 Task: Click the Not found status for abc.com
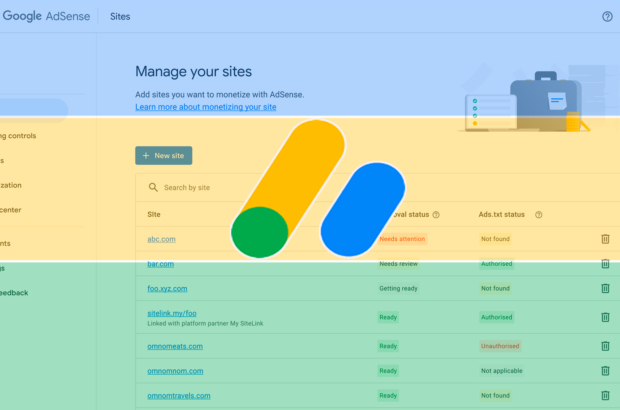(x=495, y=239)
